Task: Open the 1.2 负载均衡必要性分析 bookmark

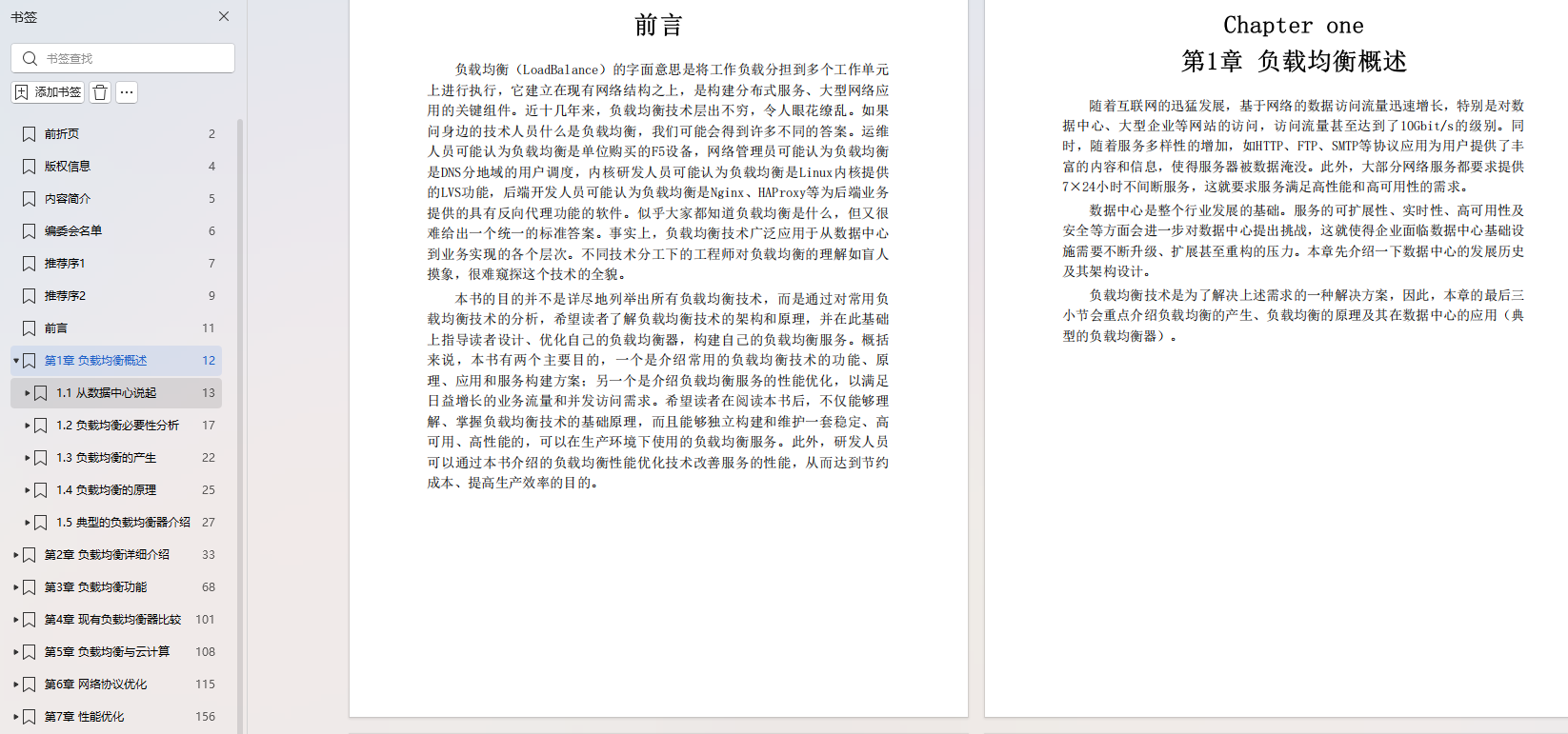Action: click(117, 426)
